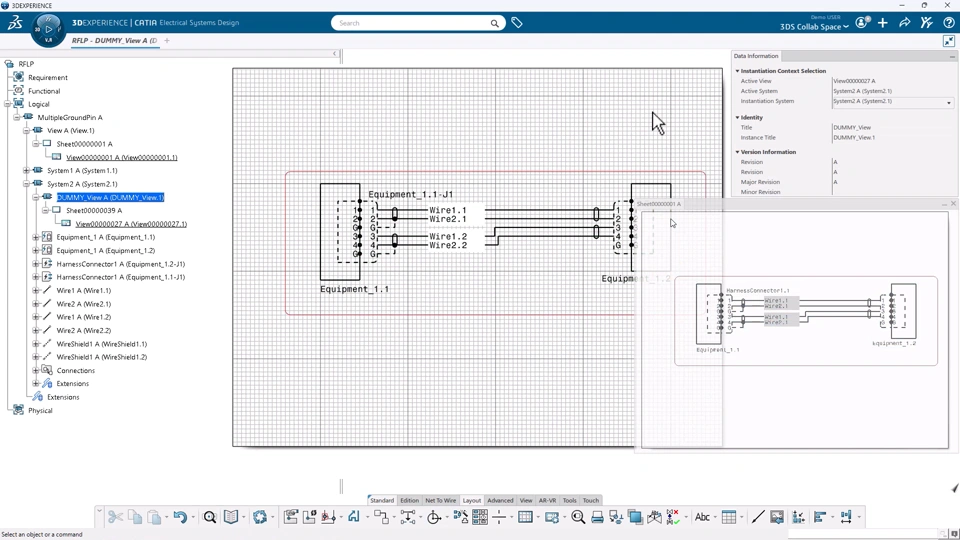Expand the Connections tree node
This screenshot has width=960, height=540.
click(x=36, y=370)
